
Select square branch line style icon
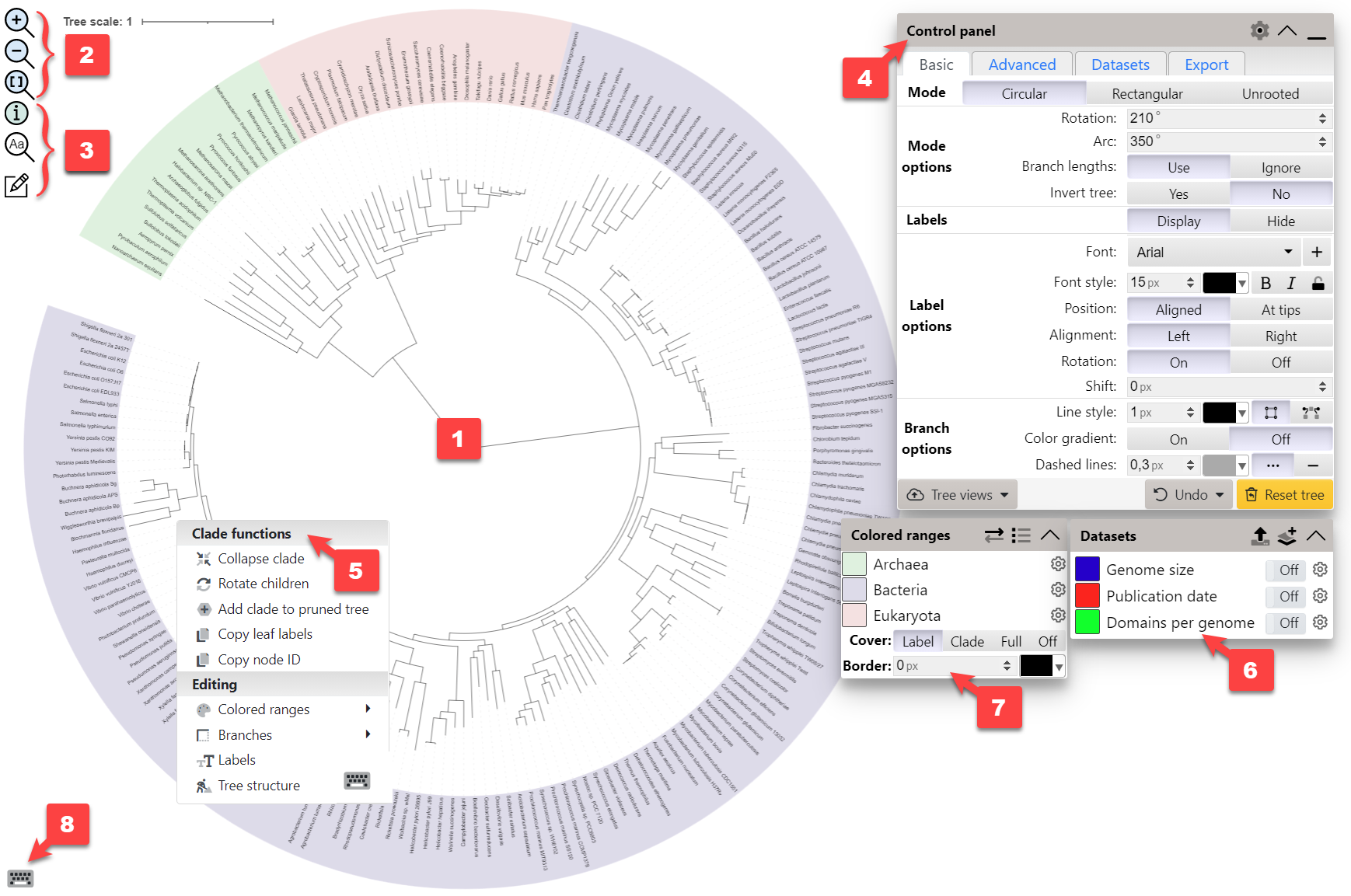[1271, 413]
